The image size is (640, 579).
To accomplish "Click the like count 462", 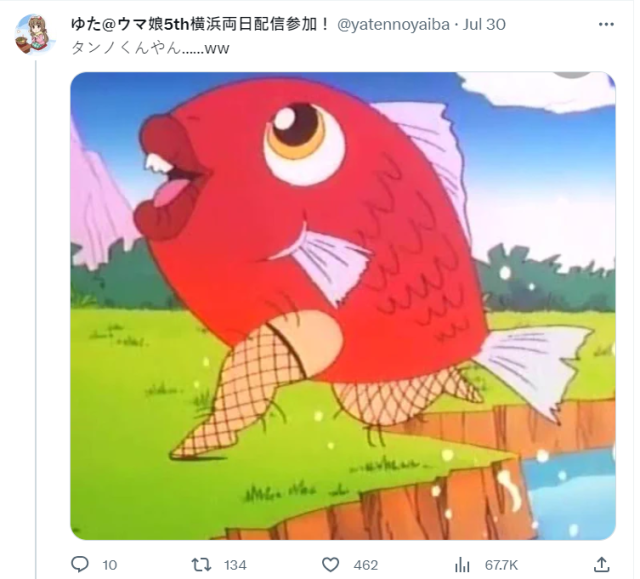I will (x=366, y=565).
